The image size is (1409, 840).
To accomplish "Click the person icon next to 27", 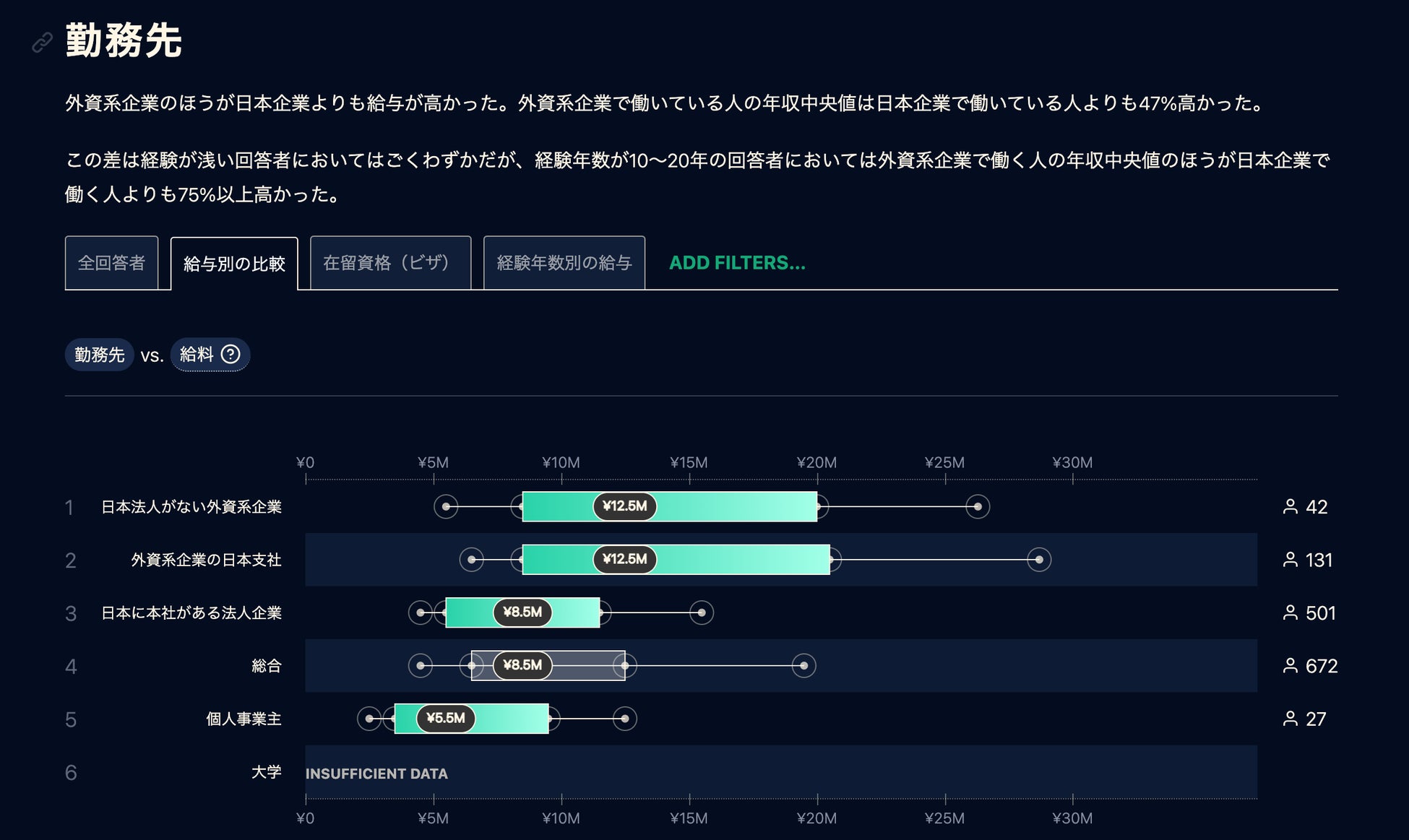I will [x=1290, y=719].
